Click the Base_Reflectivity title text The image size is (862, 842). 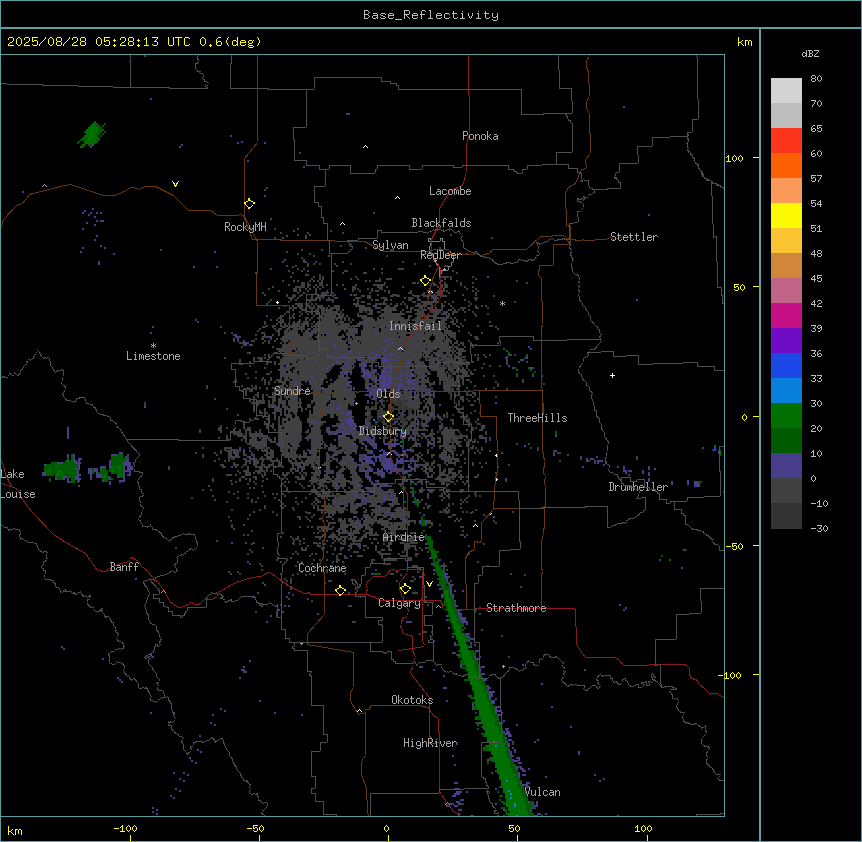431,15
